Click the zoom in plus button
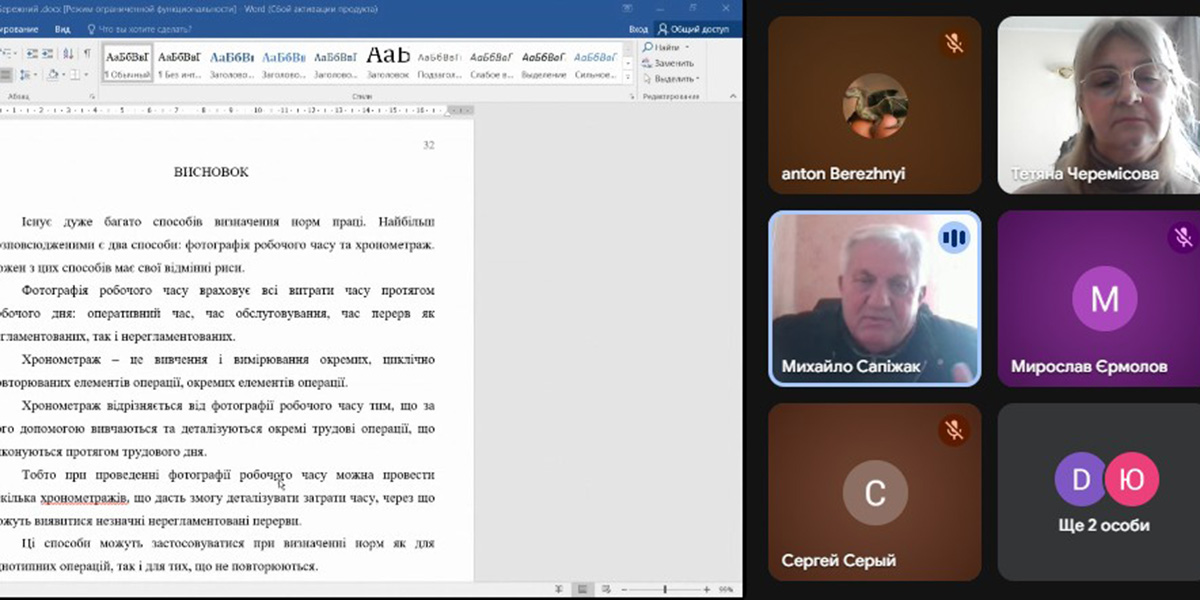The image size is (1200, 600). coord(707,589)
